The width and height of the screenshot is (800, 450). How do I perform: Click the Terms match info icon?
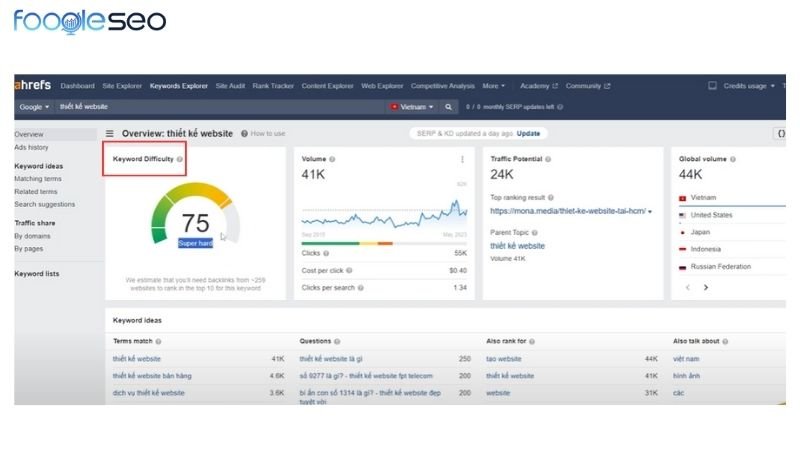coord(158,342)
